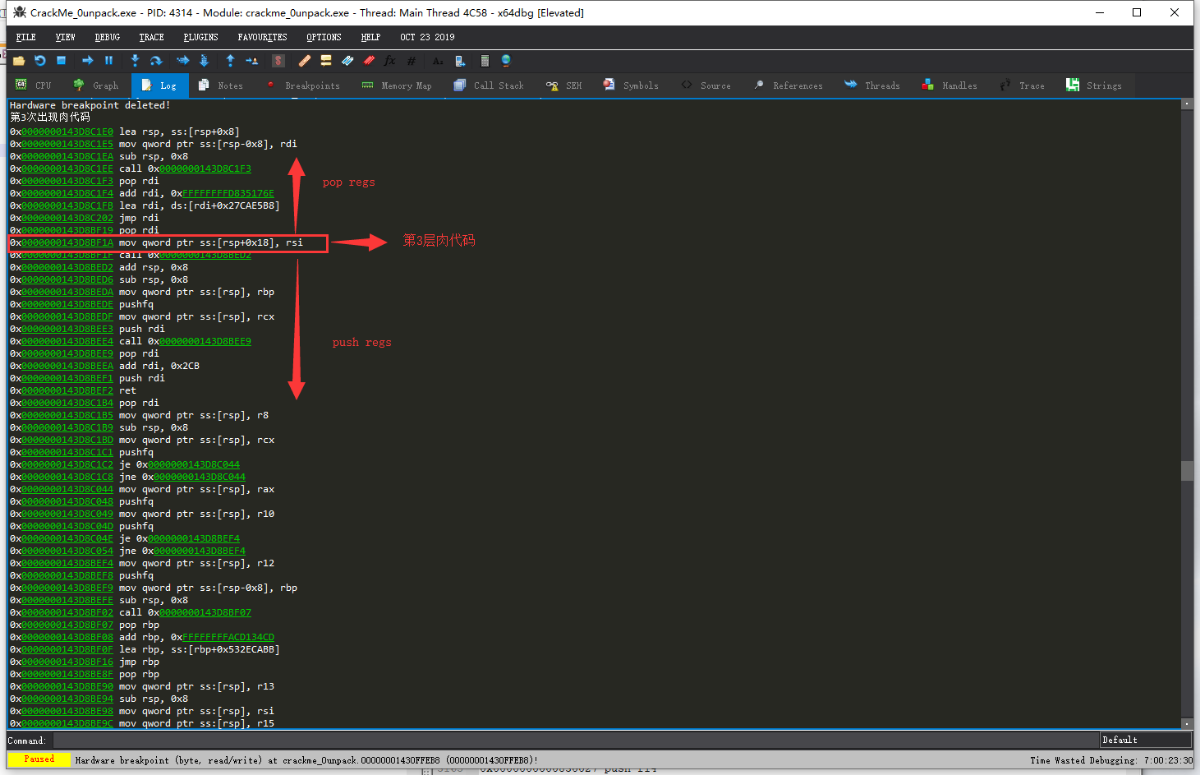Follow address link 0x0000000143D8C1E0
The width and height of the screenshot is (1200, 775).
(65, 132)
